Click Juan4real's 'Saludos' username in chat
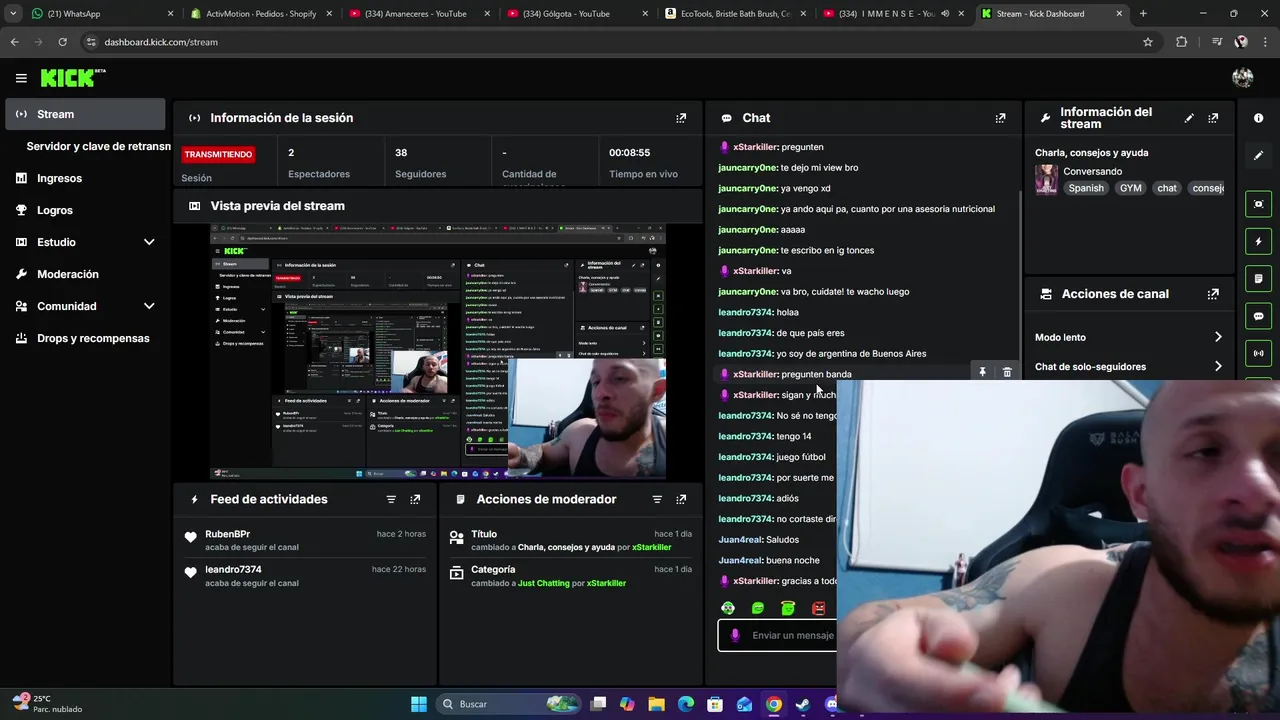Image resolution: width=1280 pixels, height=720 pixels. click(x=739, y=540)
